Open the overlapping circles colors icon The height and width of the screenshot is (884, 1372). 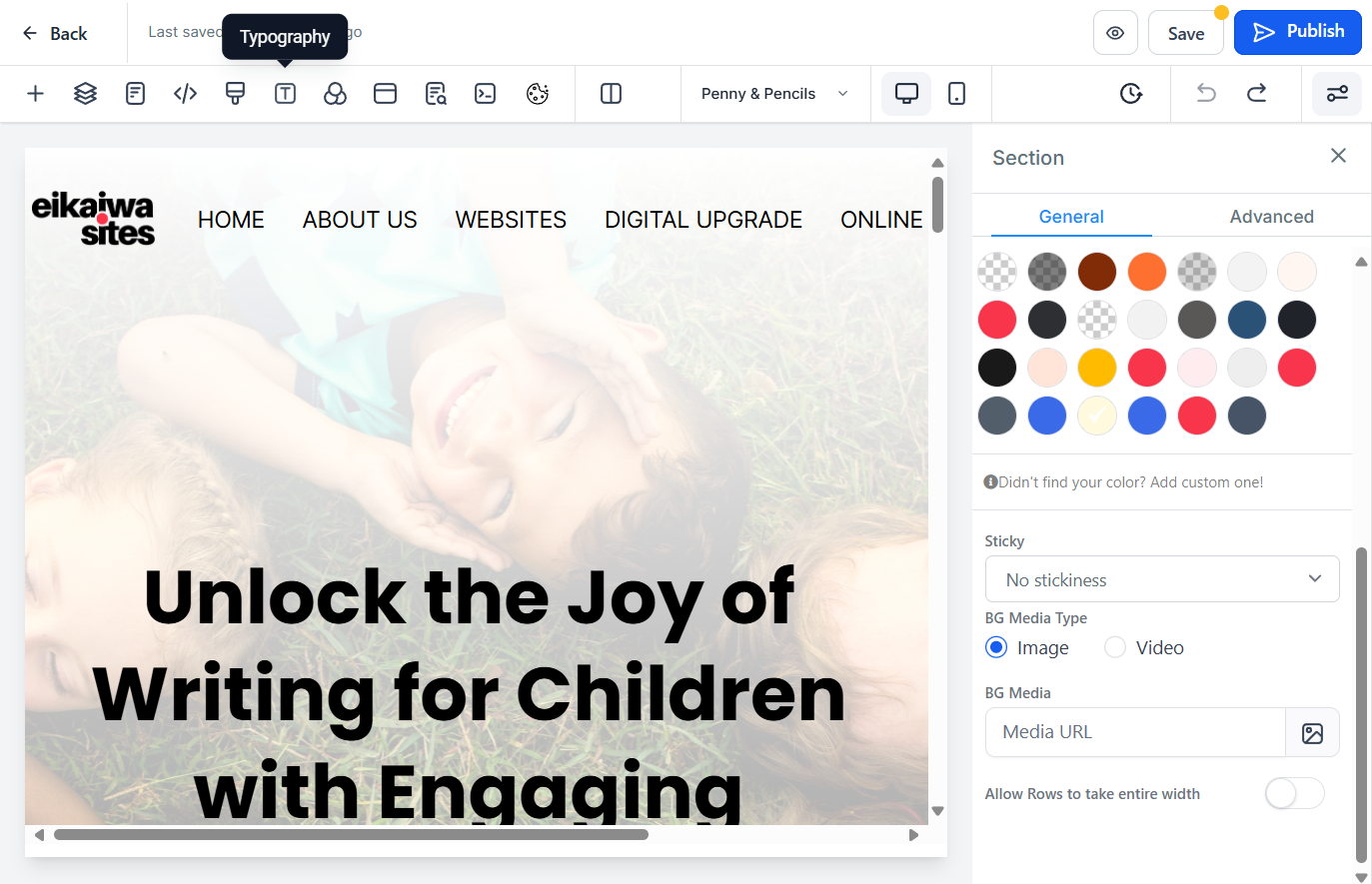pyautogui.click(x=335, y=94)
